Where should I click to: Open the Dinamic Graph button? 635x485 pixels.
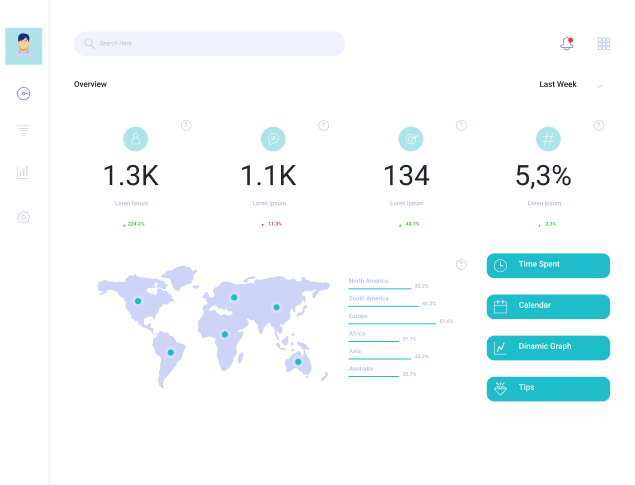[x=548, y=347]
